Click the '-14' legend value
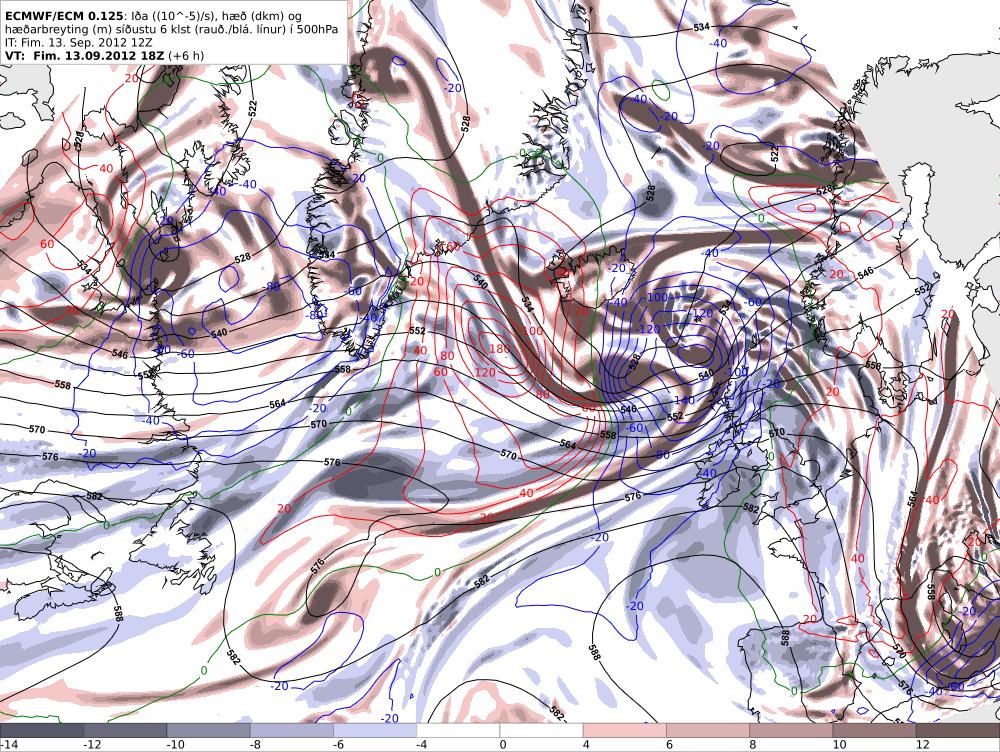This screenshot has width=1000, height=752. (x=10, y=744)
